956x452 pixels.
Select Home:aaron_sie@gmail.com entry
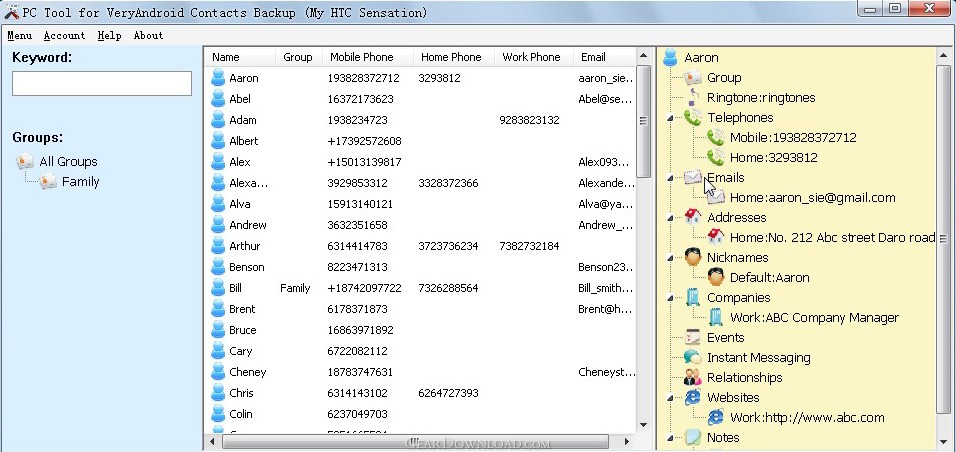(813, 198)
